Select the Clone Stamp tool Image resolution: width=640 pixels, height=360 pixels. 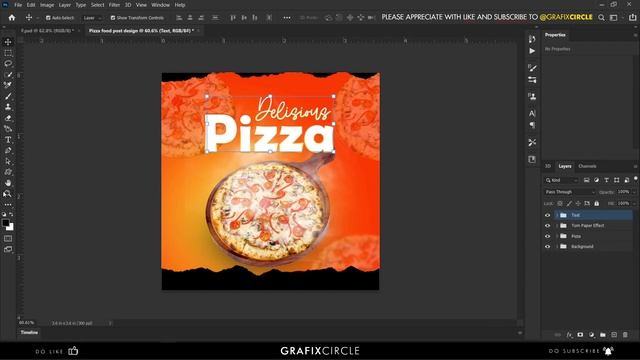(x=8, y=107)
